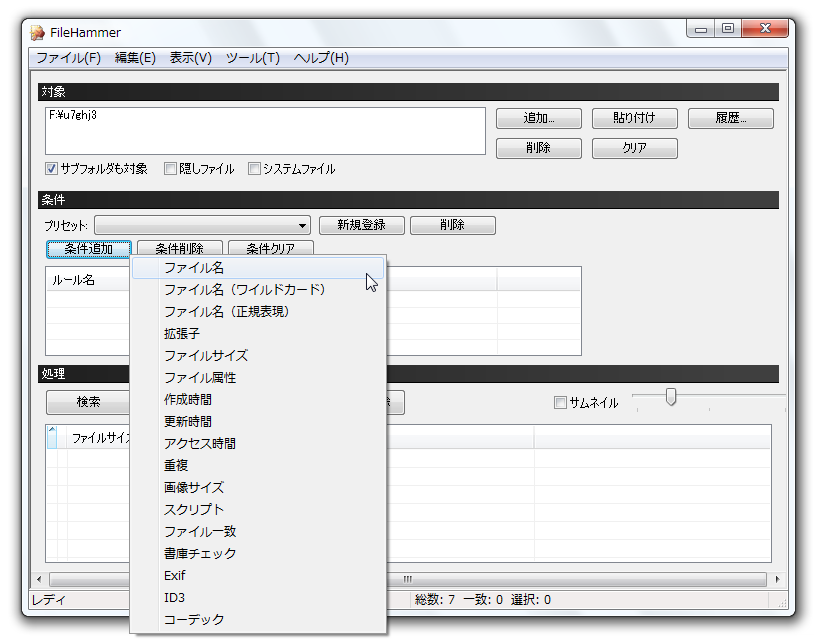817x643 pixels.
Task: Click 削除 button next to 新規登録
Action: pos(452,225)
